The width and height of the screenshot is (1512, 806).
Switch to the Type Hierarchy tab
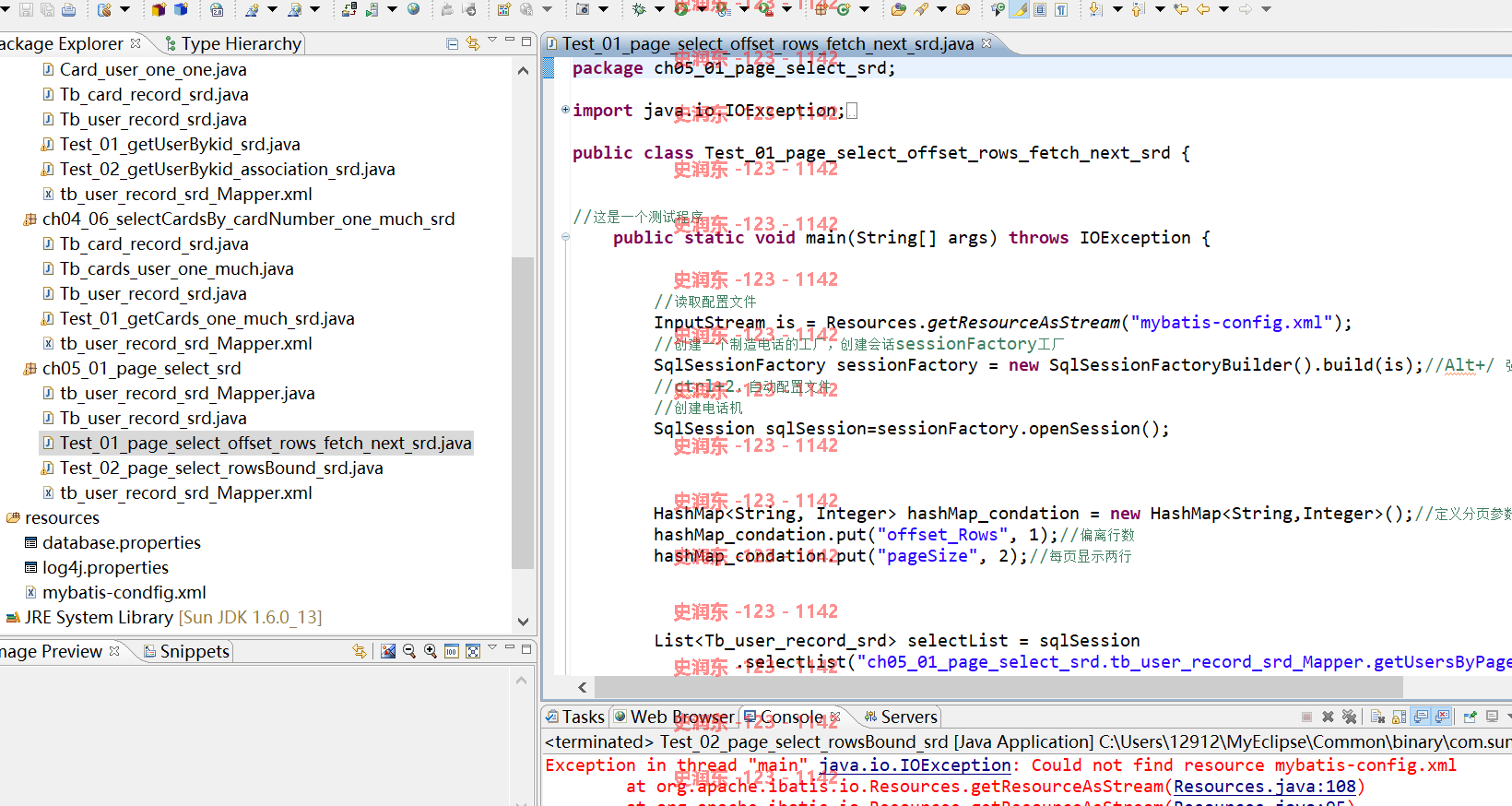click(x=233, y=43)
